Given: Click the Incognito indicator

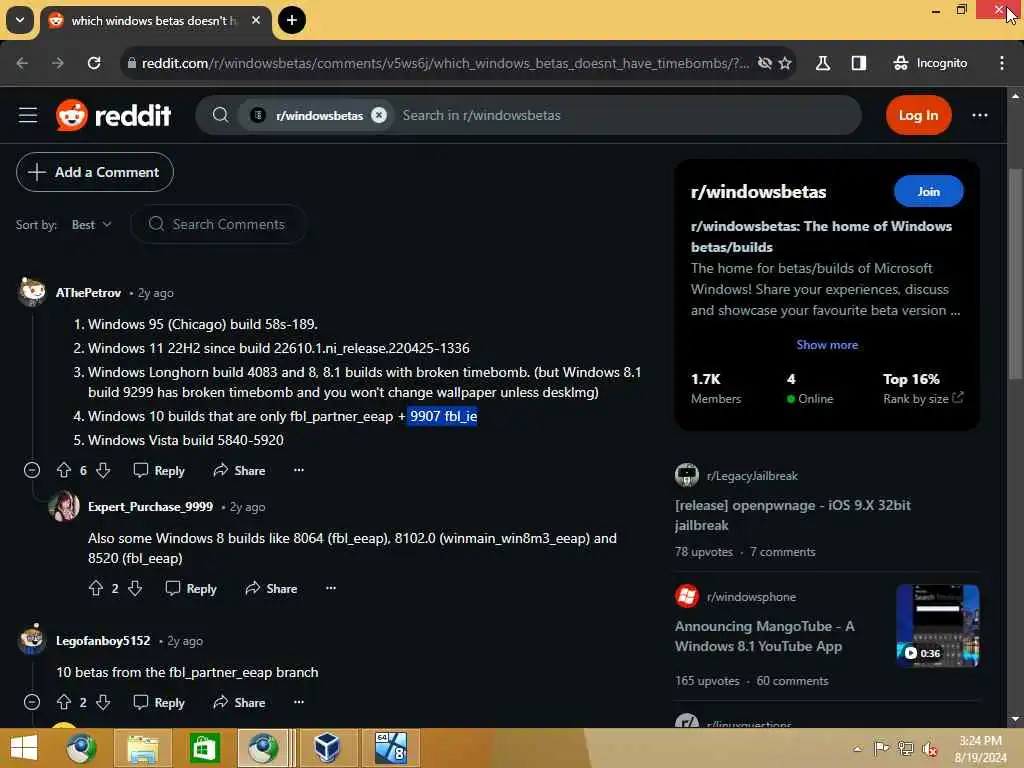Looking at the screenshot, I should 930,63.
